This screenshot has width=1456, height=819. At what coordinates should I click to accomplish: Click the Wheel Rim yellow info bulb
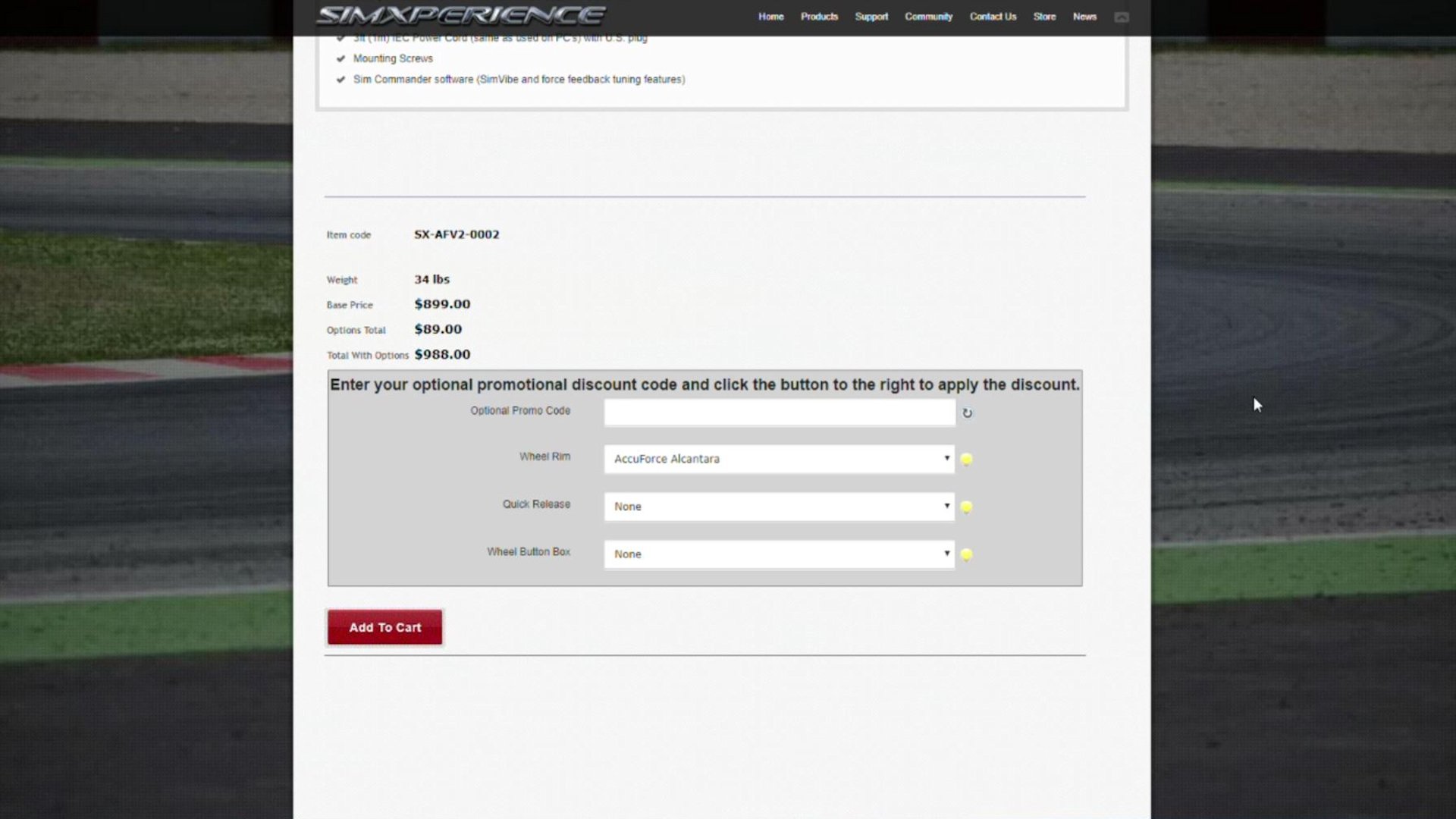click(966, 460)
